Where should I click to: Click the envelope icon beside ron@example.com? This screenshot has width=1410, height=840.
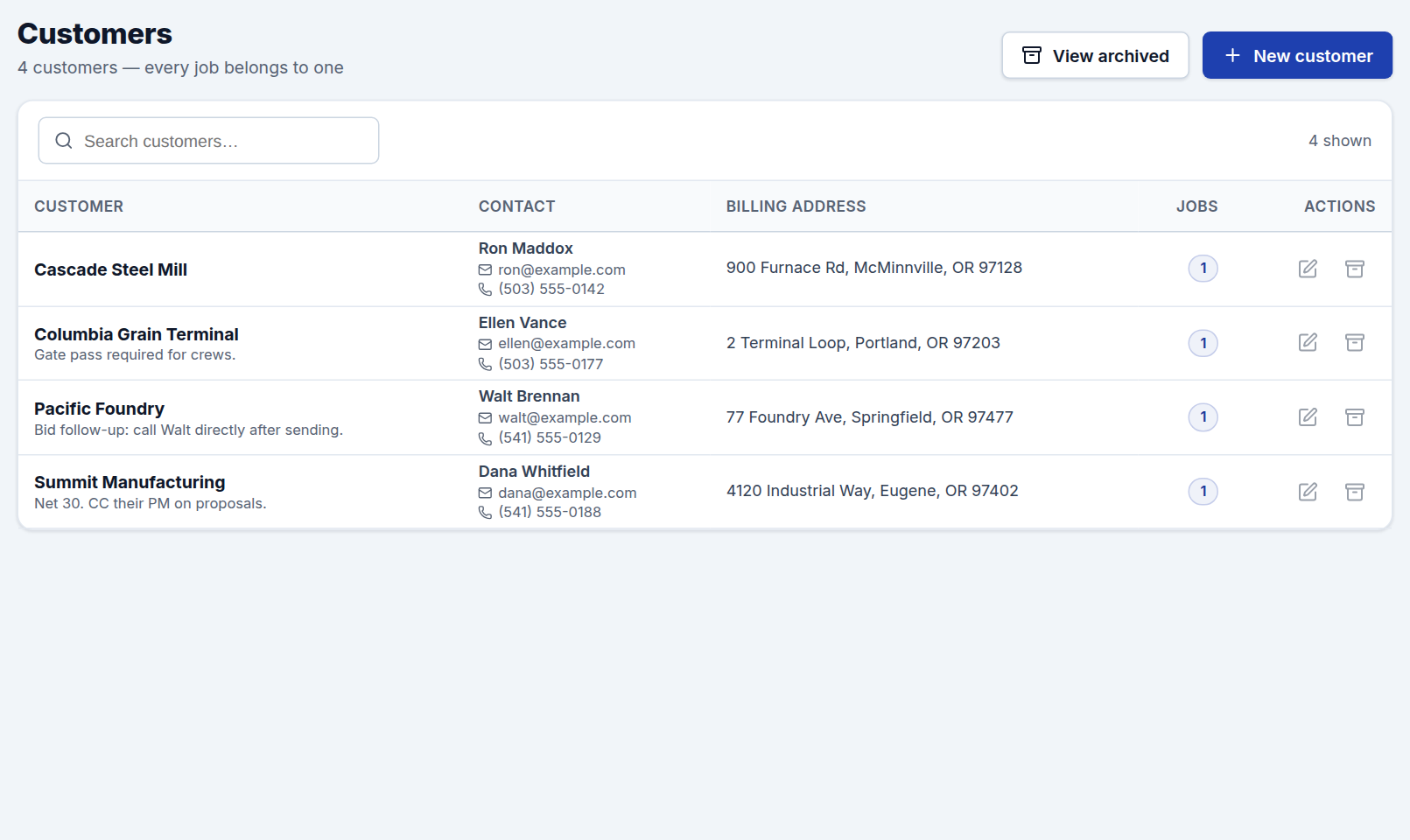485,270
